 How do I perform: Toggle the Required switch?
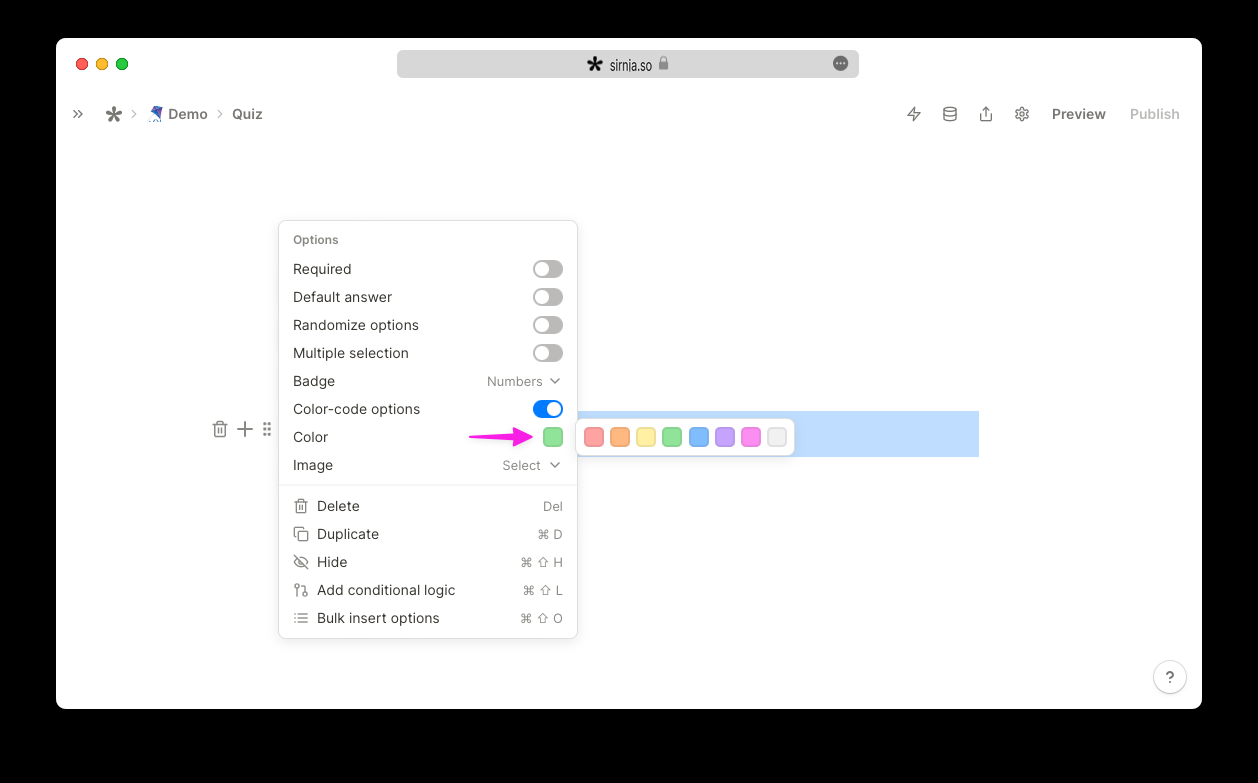(548, 269)
